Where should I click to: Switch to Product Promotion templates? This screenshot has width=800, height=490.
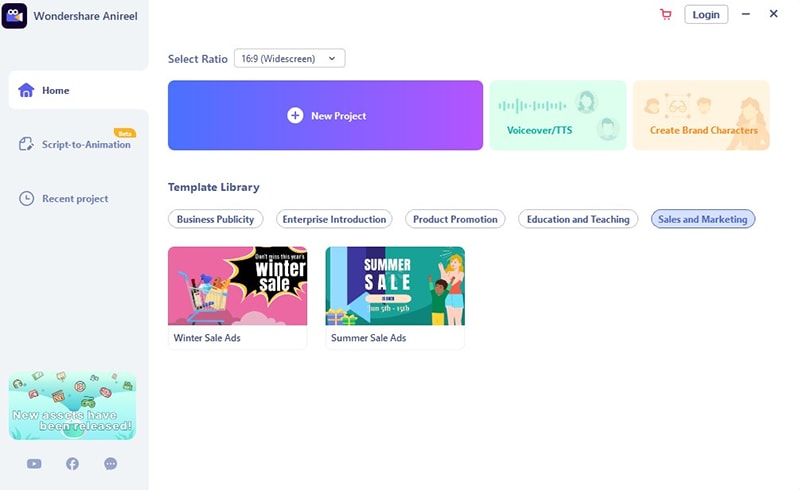coord(455,219)
